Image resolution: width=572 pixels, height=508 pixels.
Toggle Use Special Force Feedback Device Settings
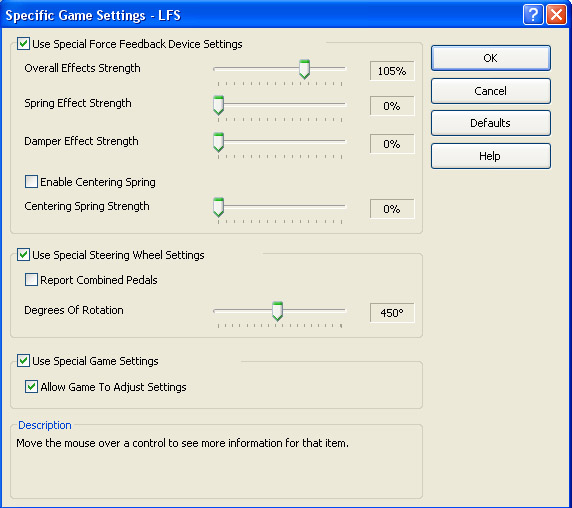point(23,44)
